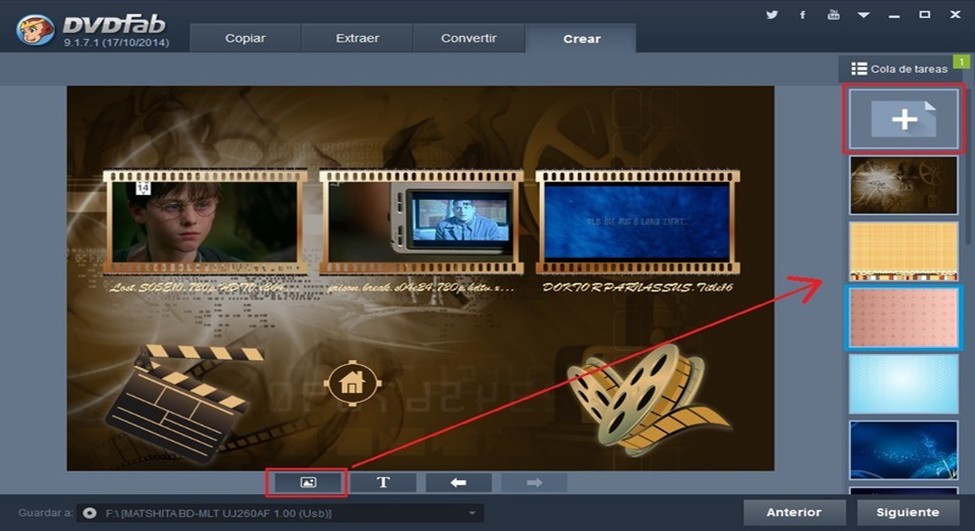Click the prison.break title text

tap(420, 288)
